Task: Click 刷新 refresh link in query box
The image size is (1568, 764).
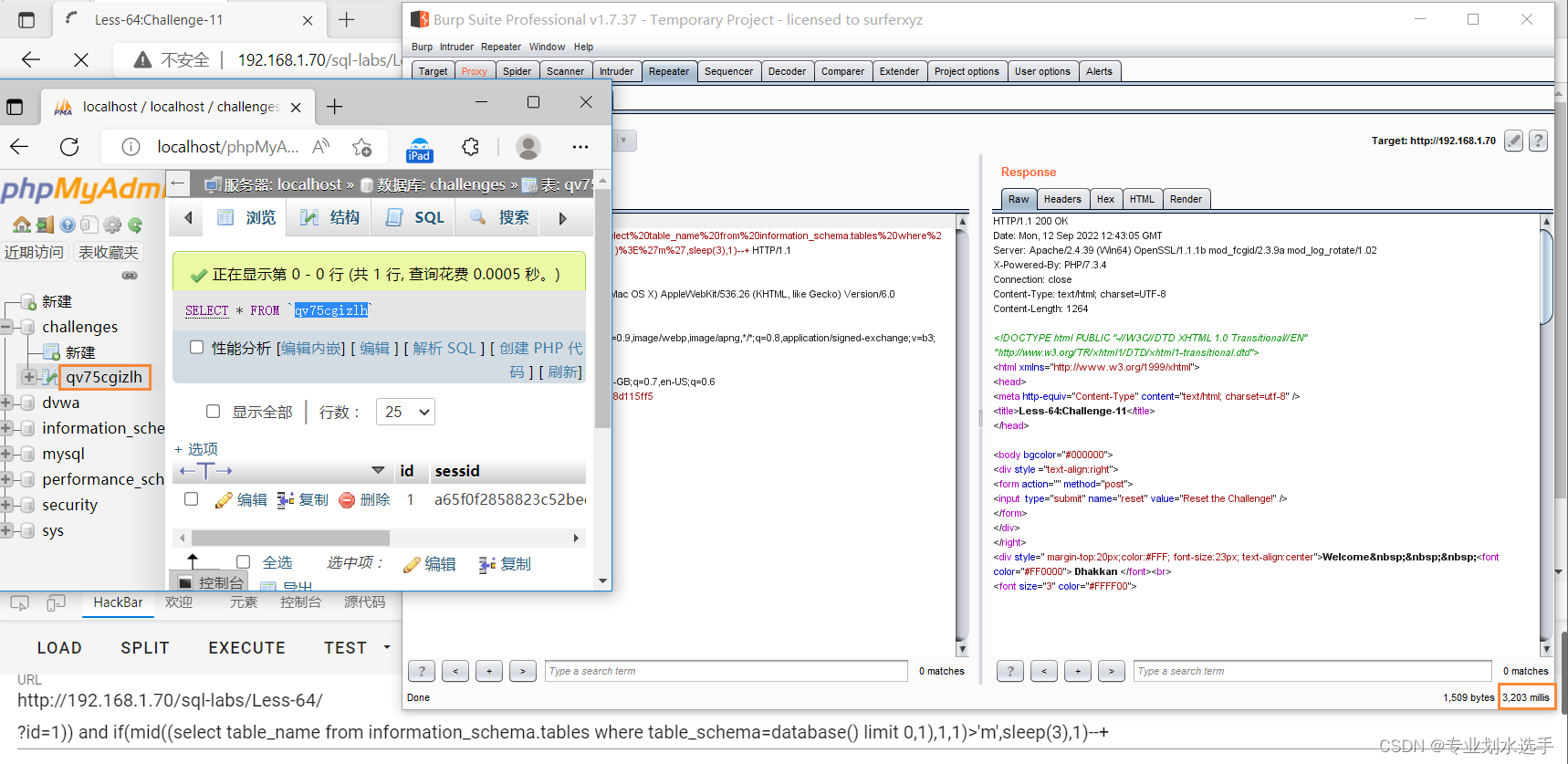Action: point(562,372)
